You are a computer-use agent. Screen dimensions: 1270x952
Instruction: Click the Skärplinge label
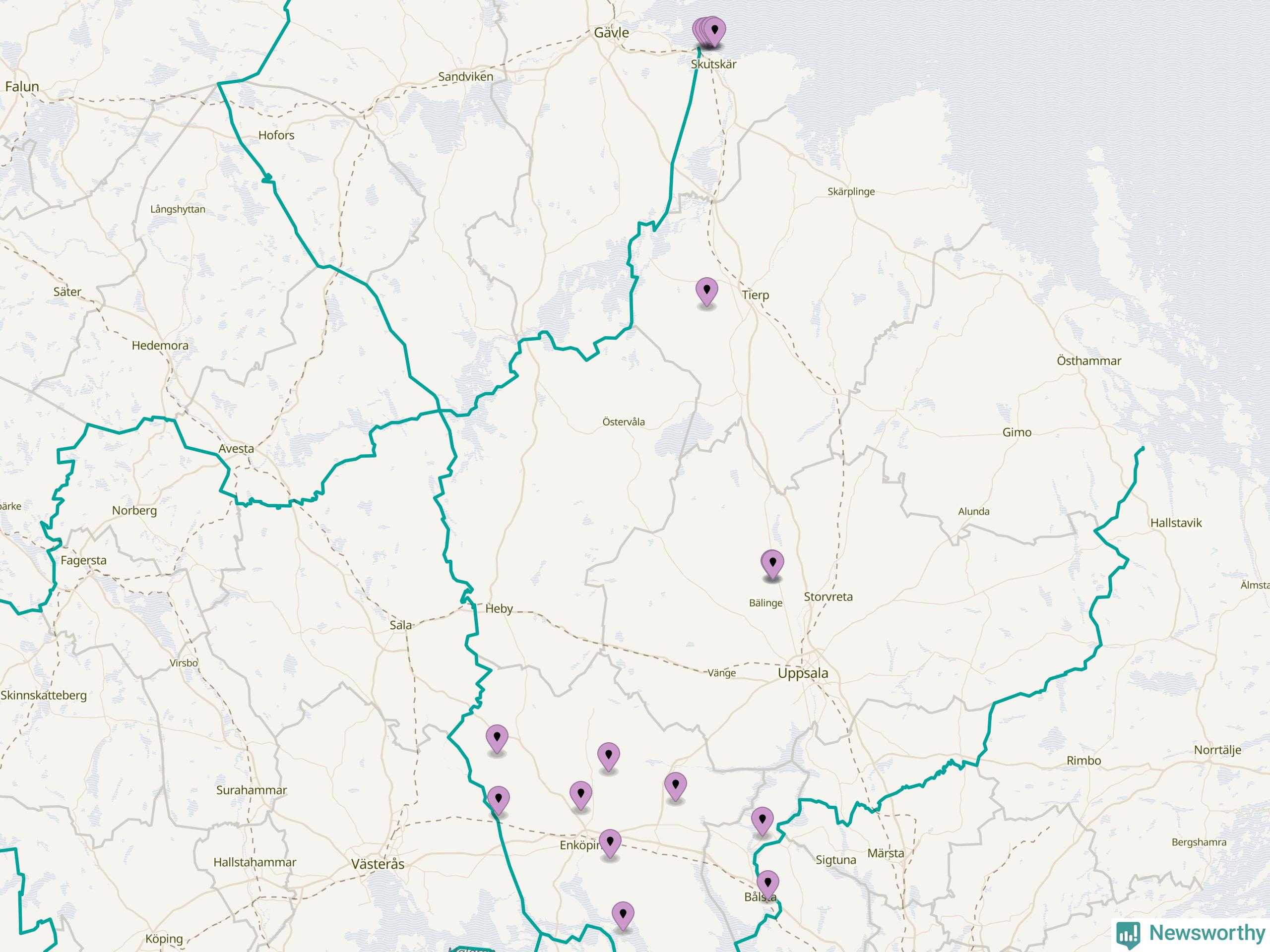(851, 192)
